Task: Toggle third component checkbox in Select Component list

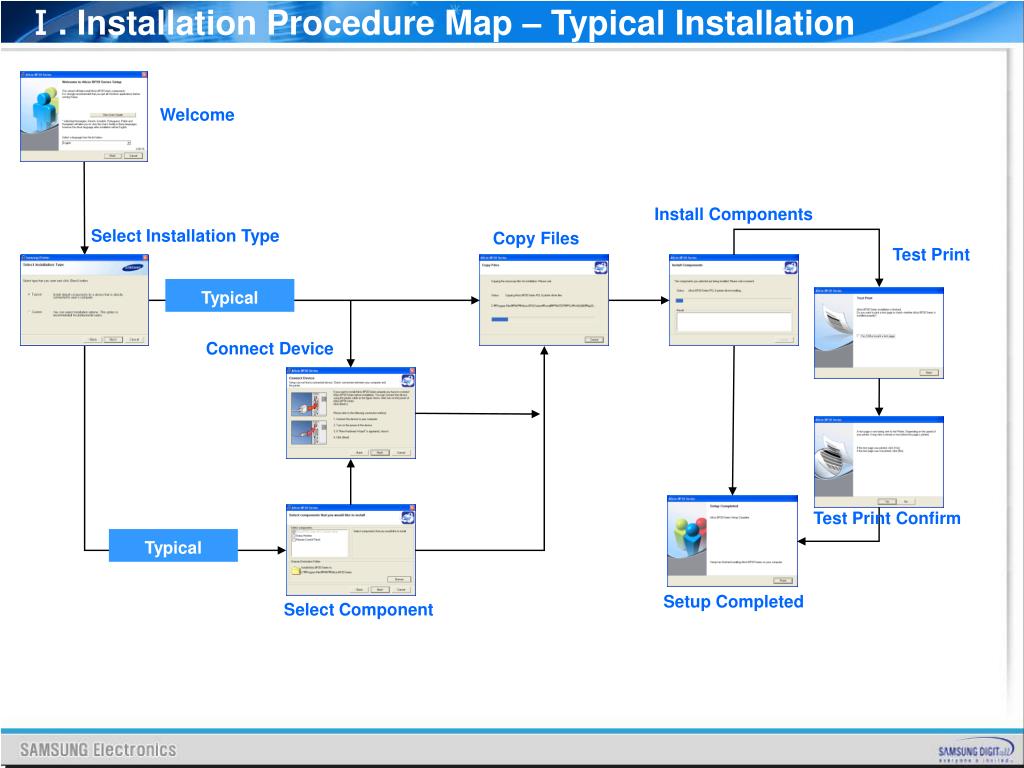Action: tap(294, 539)
